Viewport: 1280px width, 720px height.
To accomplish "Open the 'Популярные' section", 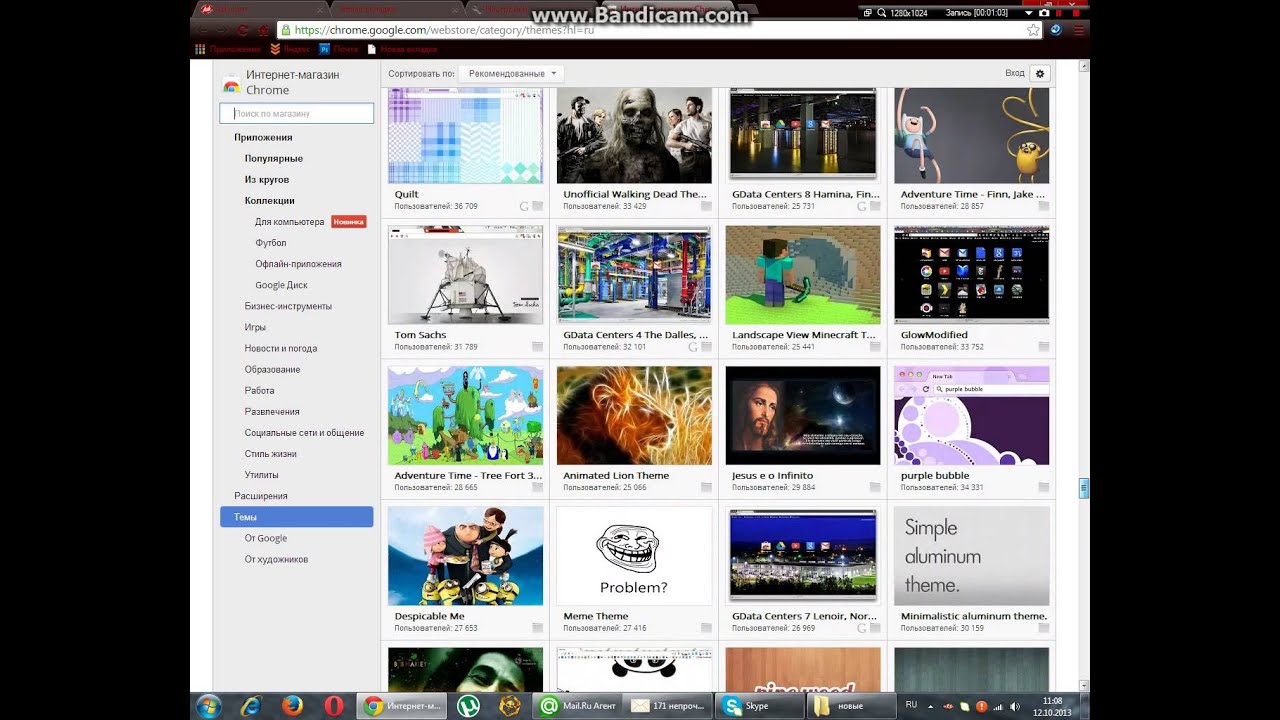I will tap(274, 158).
